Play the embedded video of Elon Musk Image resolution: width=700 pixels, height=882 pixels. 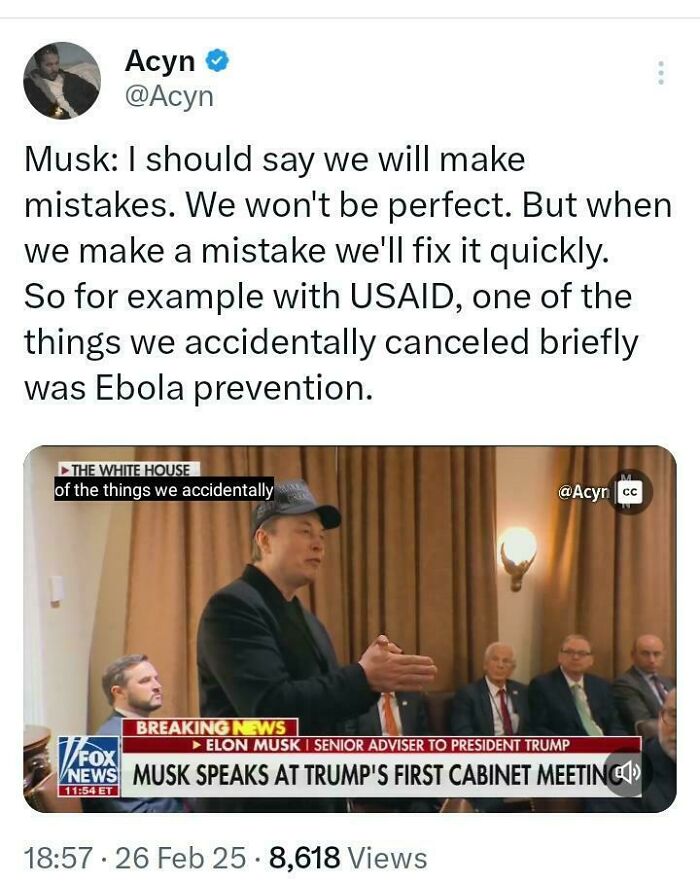click(x=350, y=620)
